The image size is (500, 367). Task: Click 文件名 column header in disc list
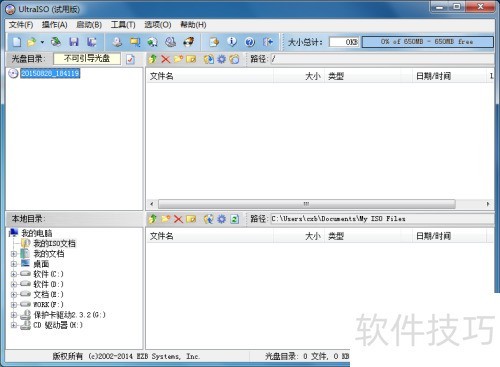coord(210,76)
